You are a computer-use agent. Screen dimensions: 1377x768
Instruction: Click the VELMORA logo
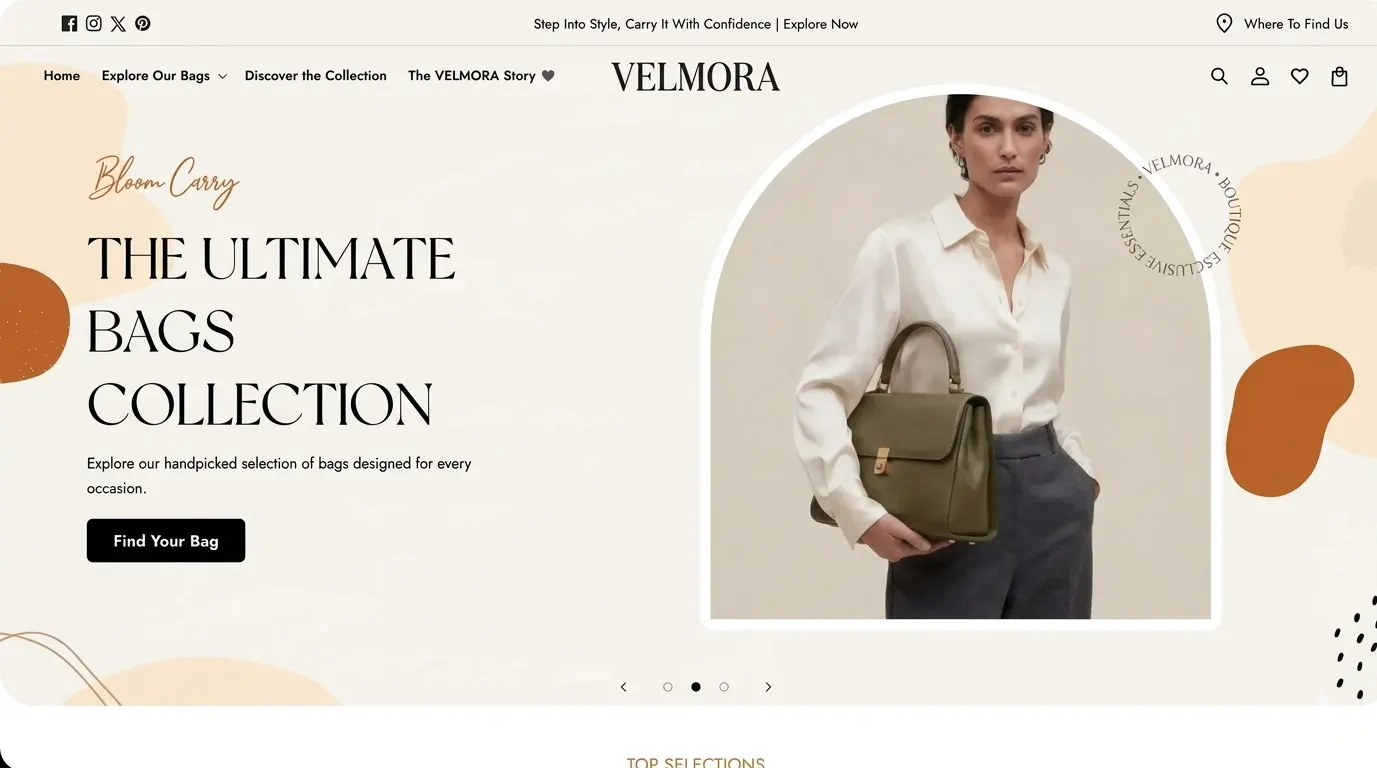[696, 77]
